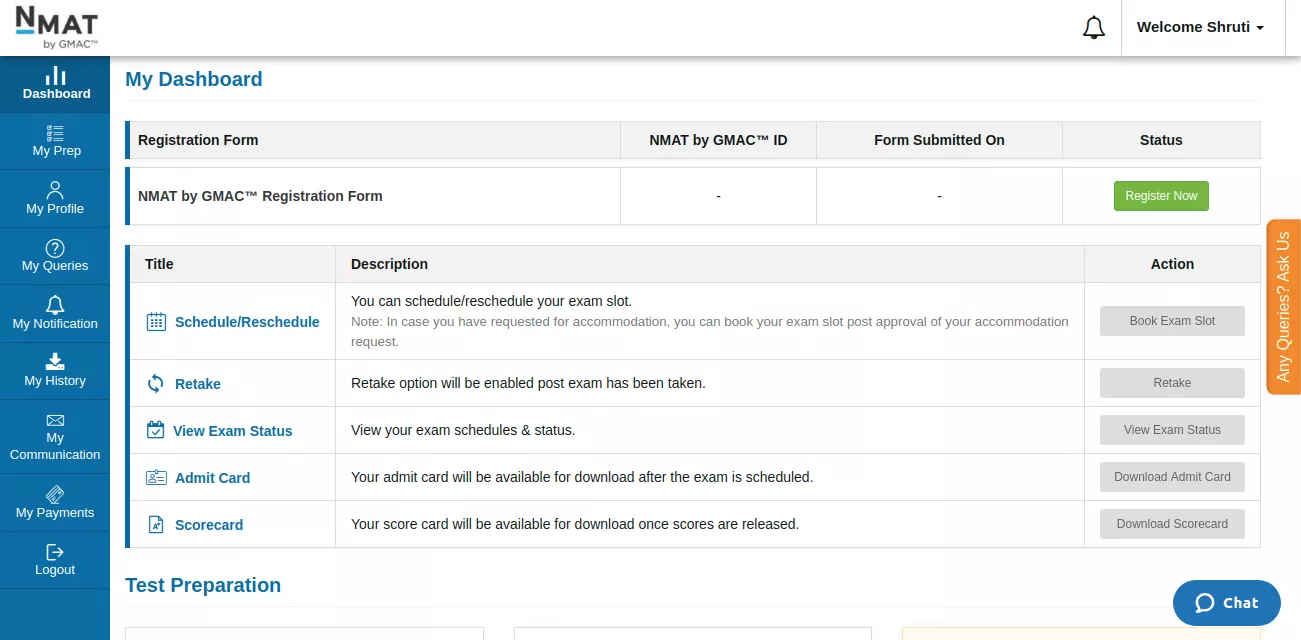Image resolution: width=1301 pixels, height=640 pixels.
Task: Click the Form Submitted On column header
Action: (939, 140)
